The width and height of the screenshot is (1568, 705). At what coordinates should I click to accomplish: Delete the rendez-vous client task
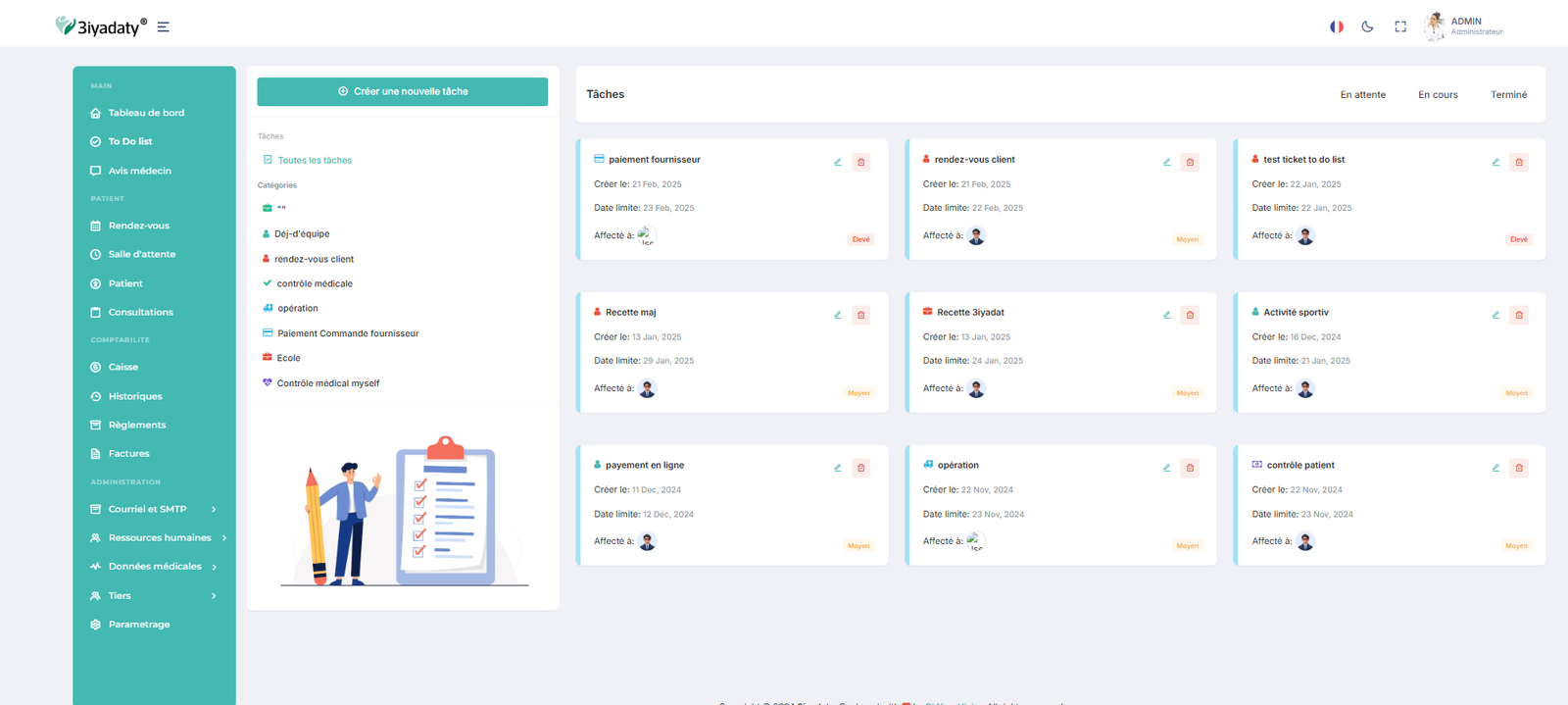click(x=1190, y=162)
